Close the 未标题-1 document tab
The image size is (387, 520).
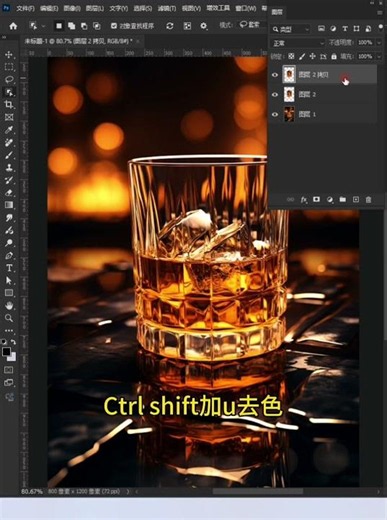pos(138,41)
